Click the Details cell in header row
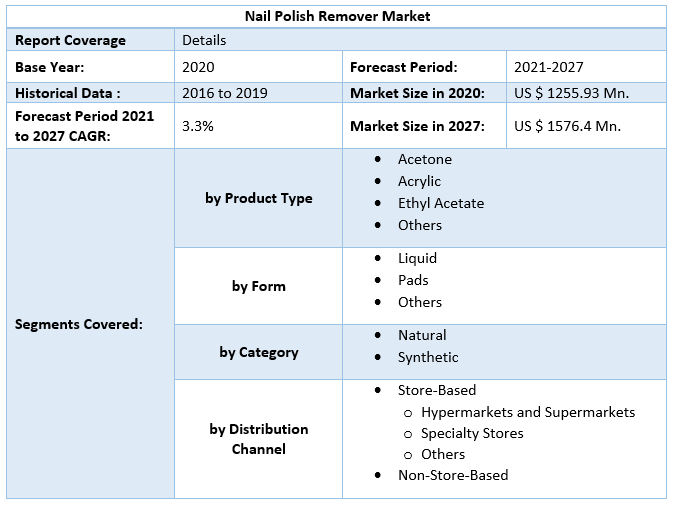This screenshot has width=676, height=508. [204, 40]
